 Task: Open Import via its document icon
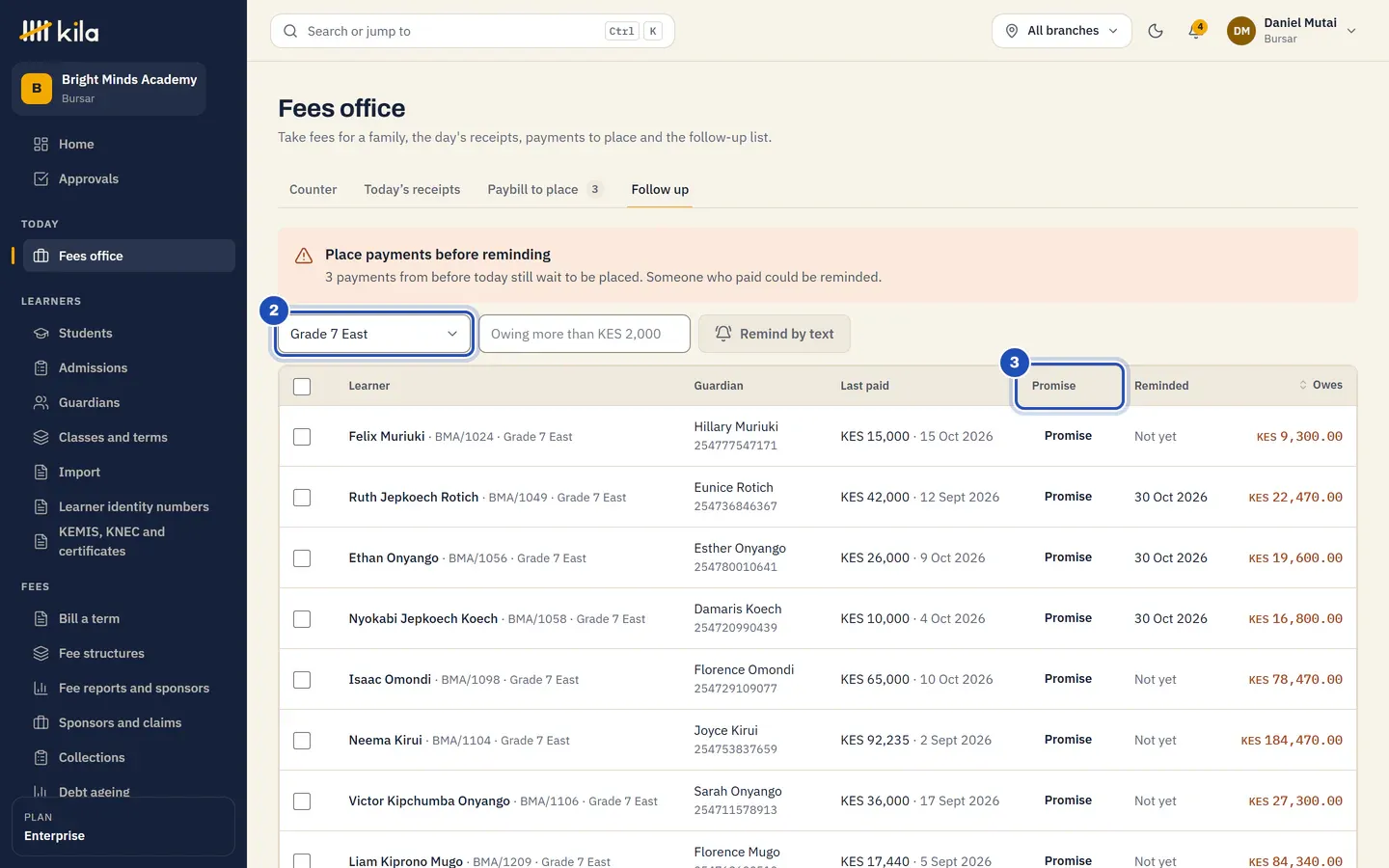(x=41, y=472)
